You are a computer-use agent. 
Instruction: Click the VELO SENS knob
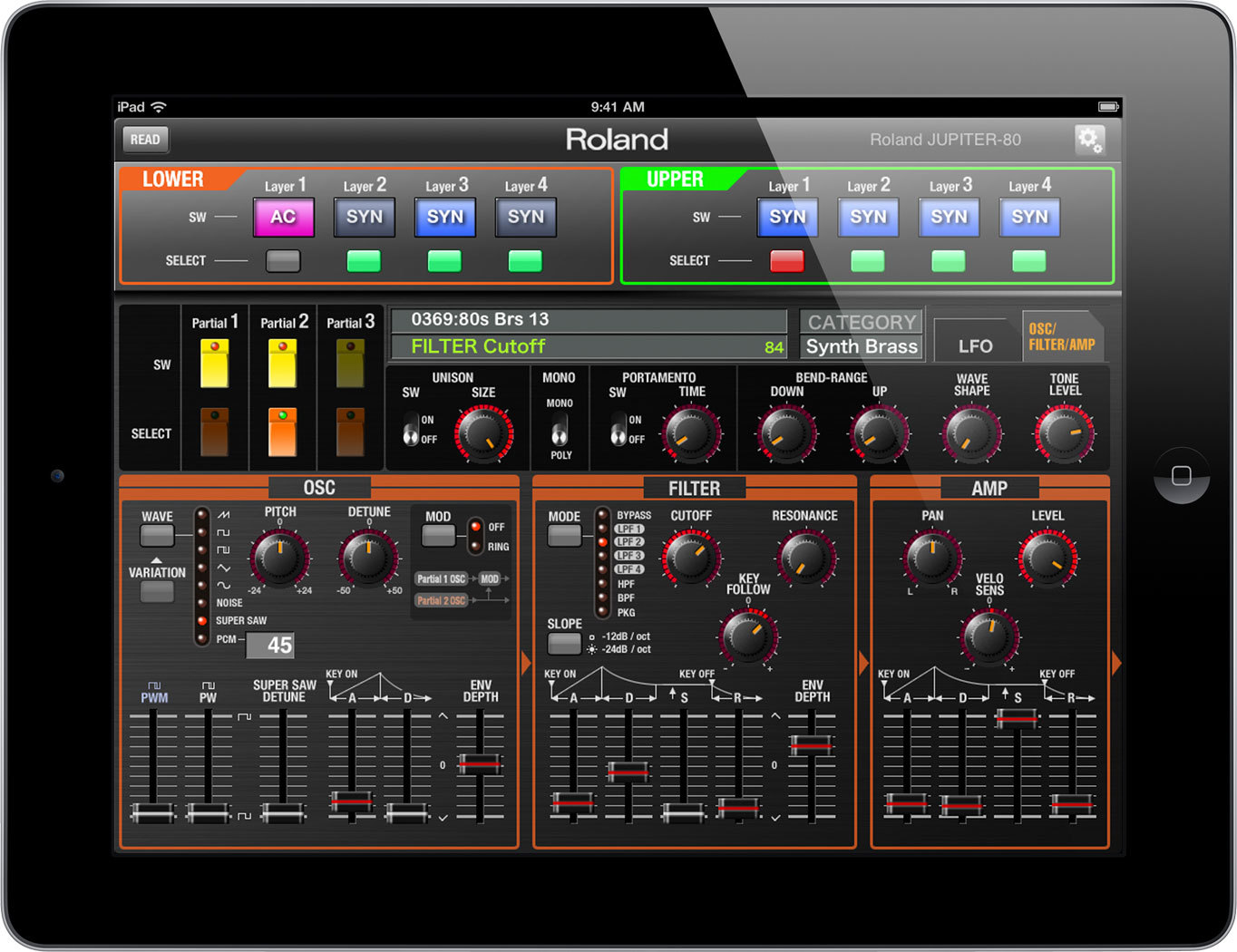coord(989,636)
